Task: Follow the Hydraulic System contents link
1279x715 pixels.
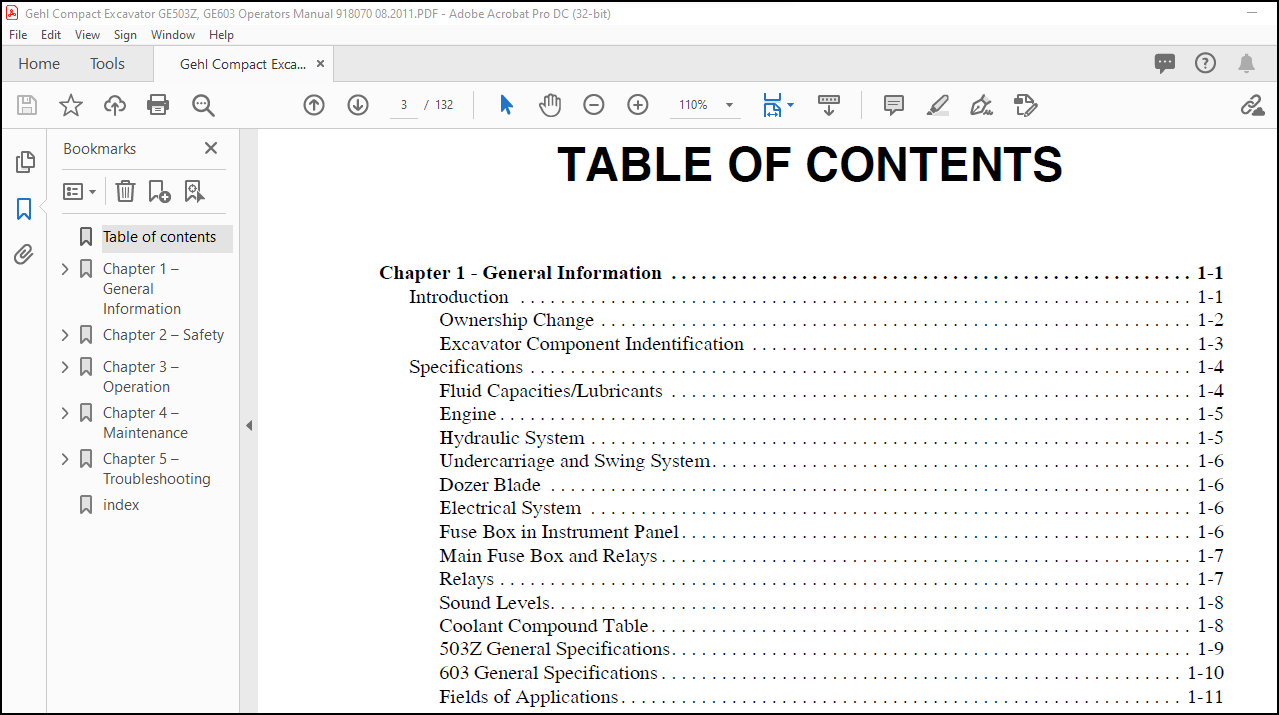Action: point(512,438)
